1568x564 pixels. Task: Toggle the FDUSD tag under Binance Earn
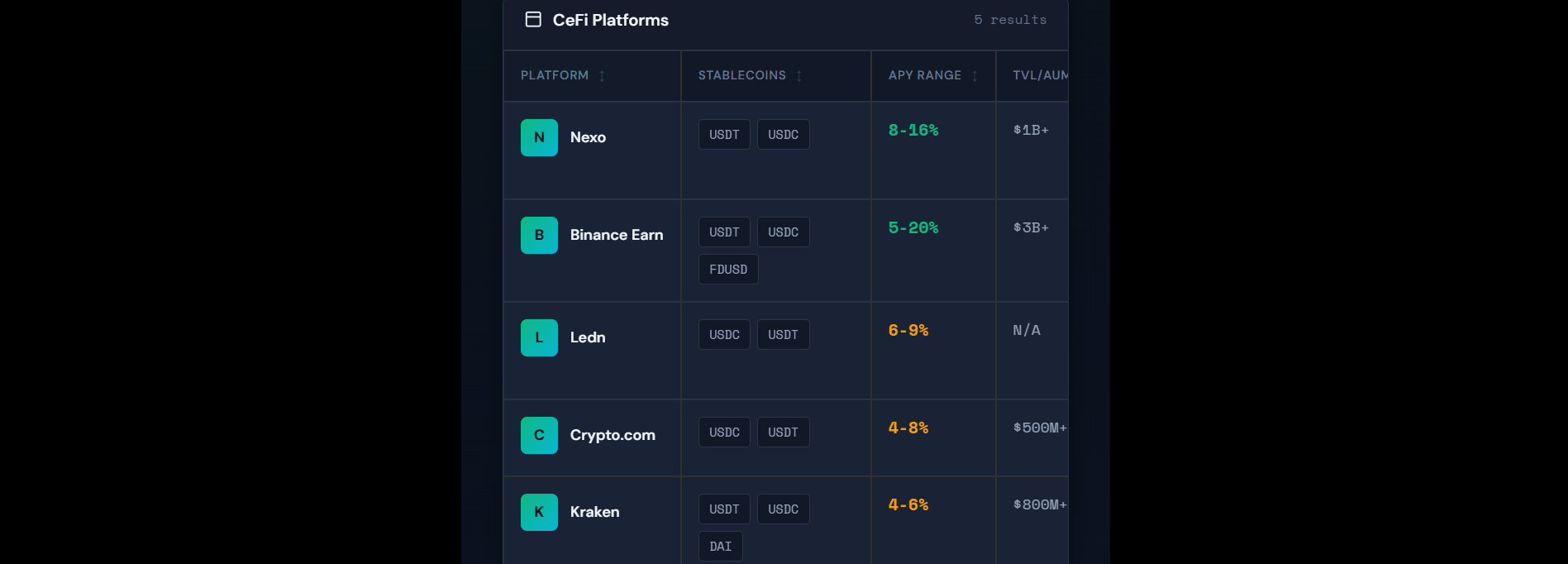click(x=728, y=269)
